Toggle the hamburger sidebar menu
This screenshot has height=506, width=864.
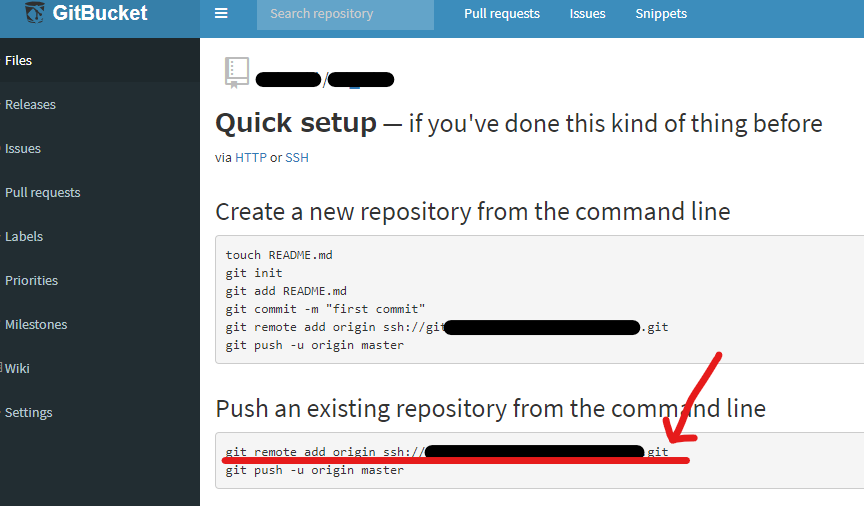pos(221,13)
